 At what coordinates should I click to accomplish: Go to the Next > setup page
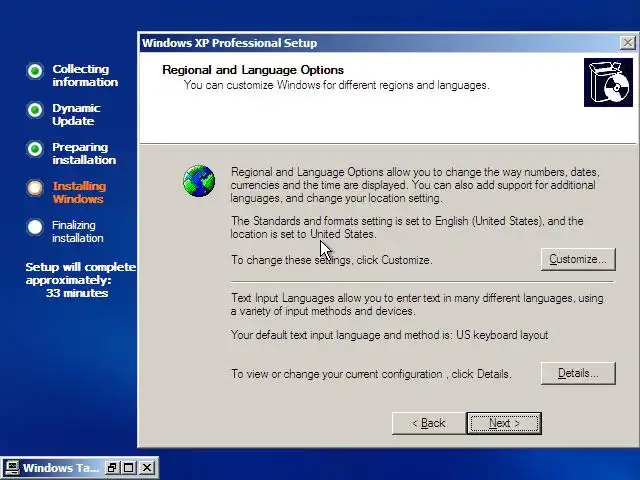click(504, 423)
